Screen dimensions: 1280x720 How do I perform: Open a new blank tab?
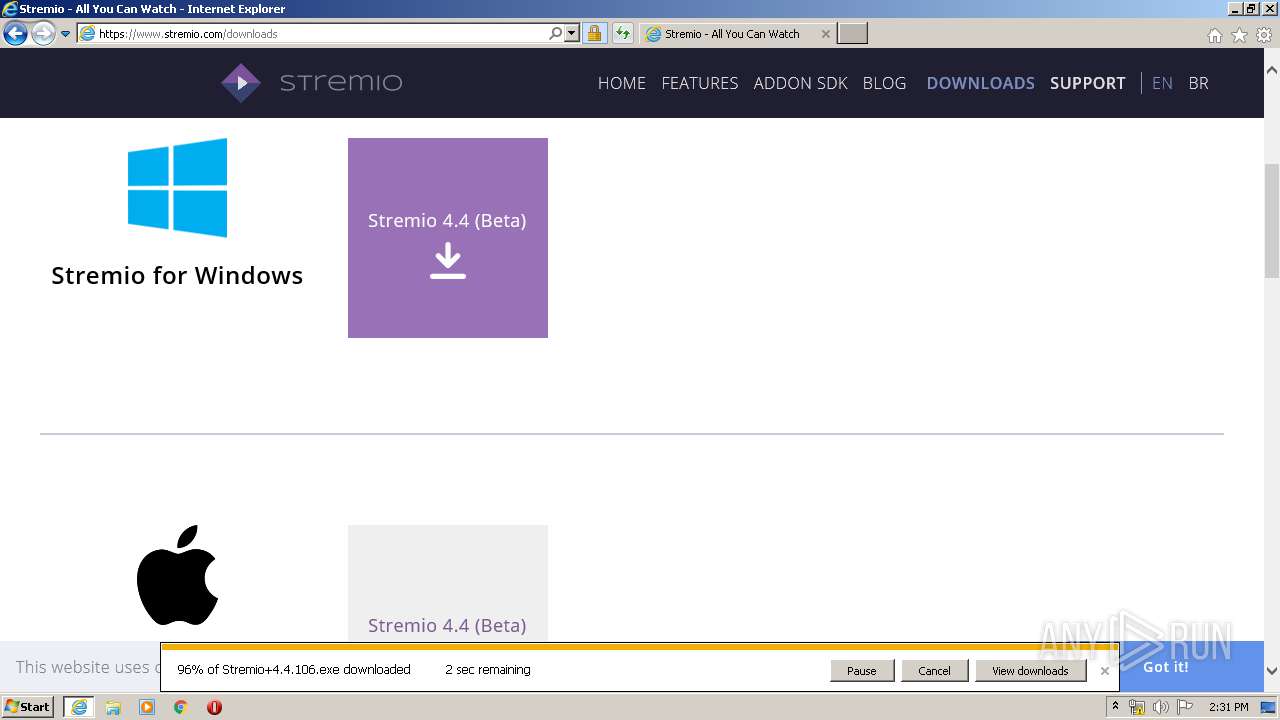point(852,34)
